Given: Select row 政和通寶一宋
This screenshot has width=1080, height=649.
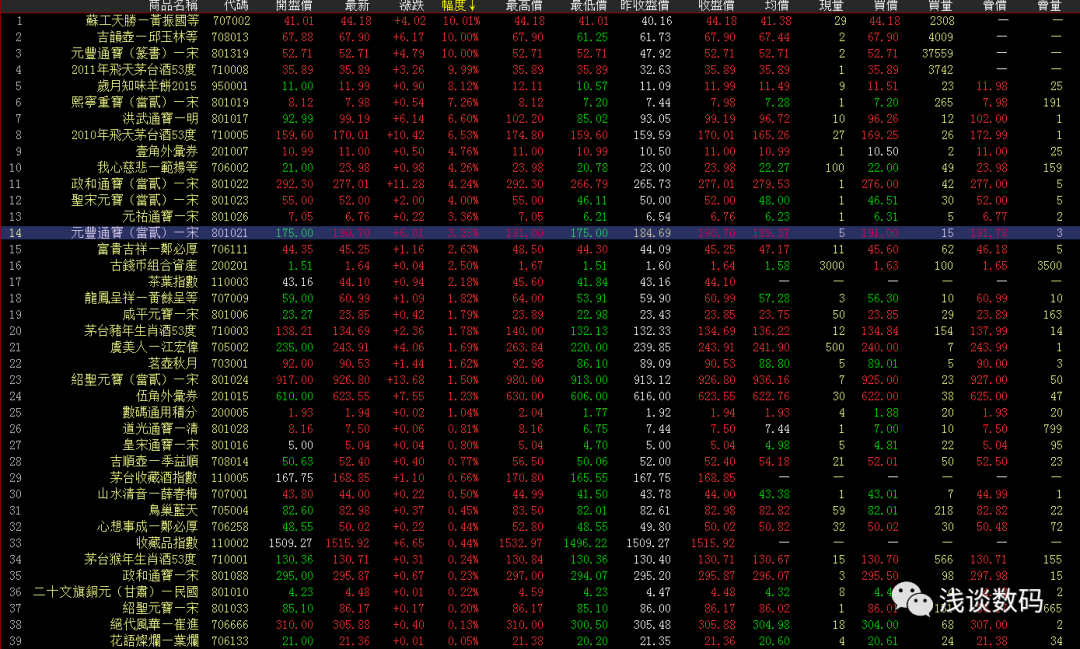Looking at the screenshot, I should 540,576.
